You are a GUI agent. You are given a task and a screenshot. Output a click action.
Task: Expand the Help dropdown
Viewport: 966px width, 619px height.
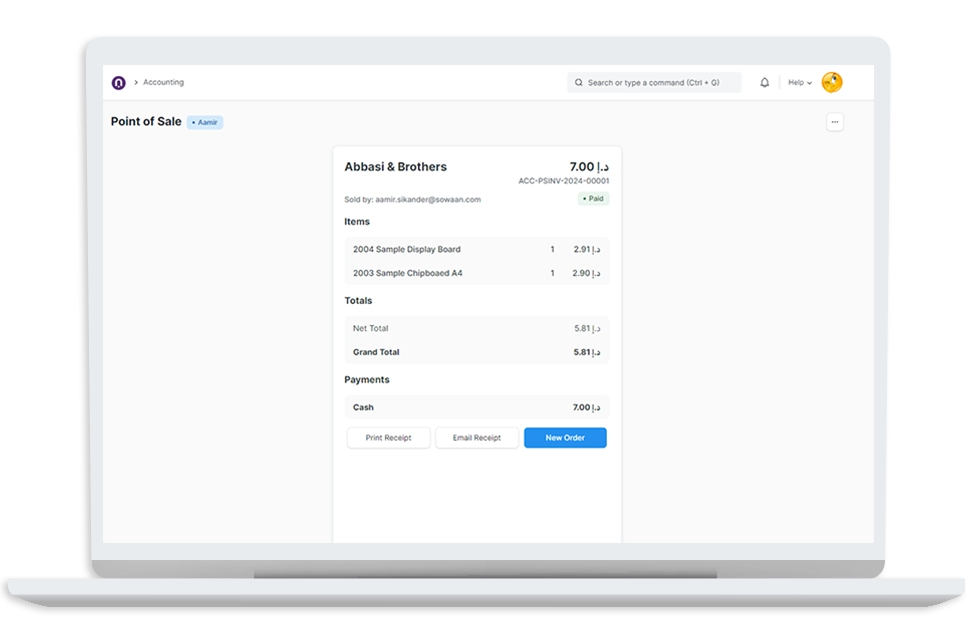pyautogui.click(x=799, y=83)
